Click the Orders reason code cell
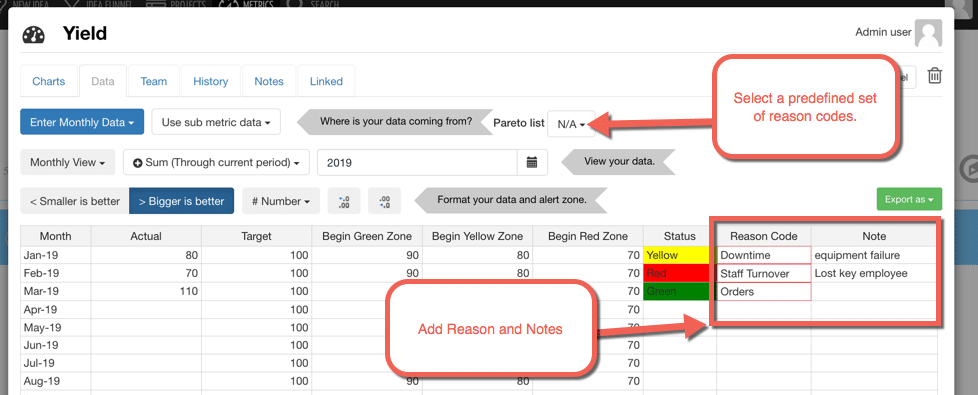Image resolution: width=978 pixels, height=395 pixels. [764, 291]
